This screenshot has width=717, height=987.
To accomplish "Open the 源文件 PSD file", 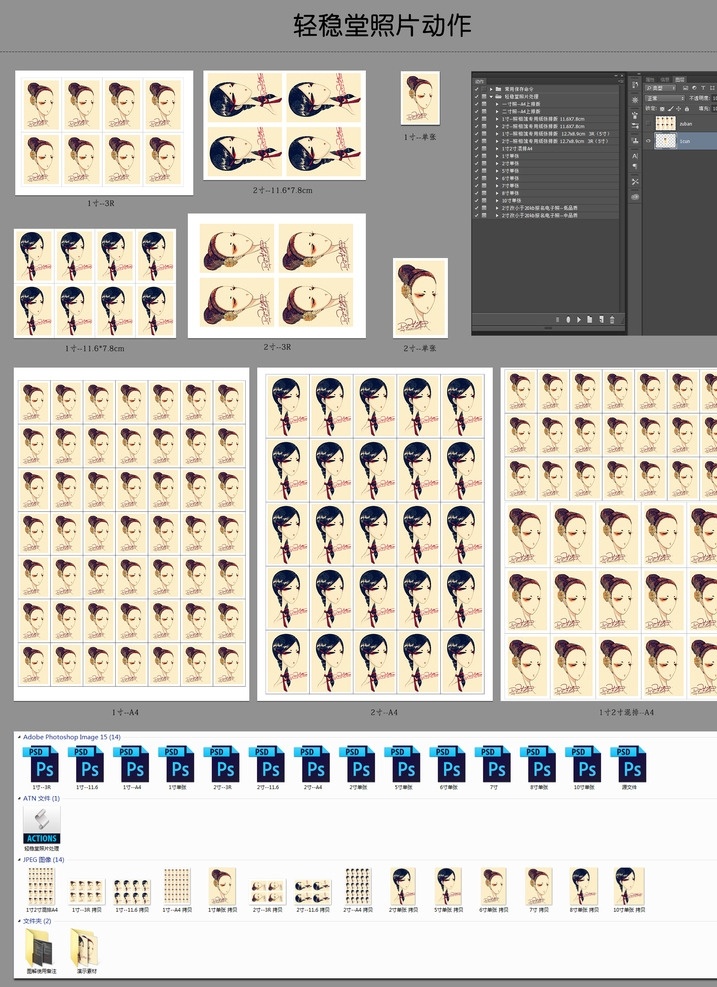I will (629, 764).
